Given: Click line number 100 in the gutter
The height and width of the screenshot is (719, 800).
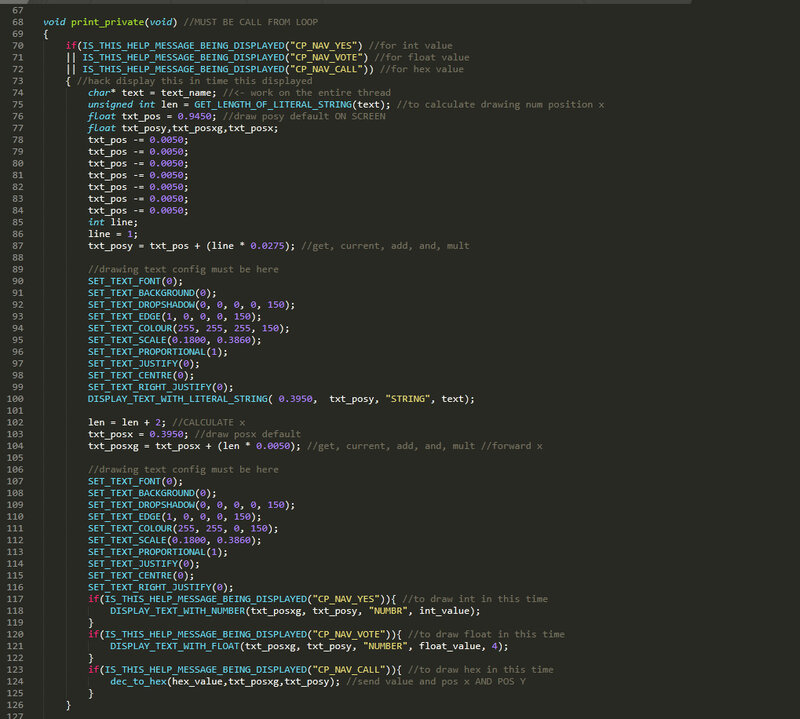Looking at the screenshot, I should [x=15, y=399].
